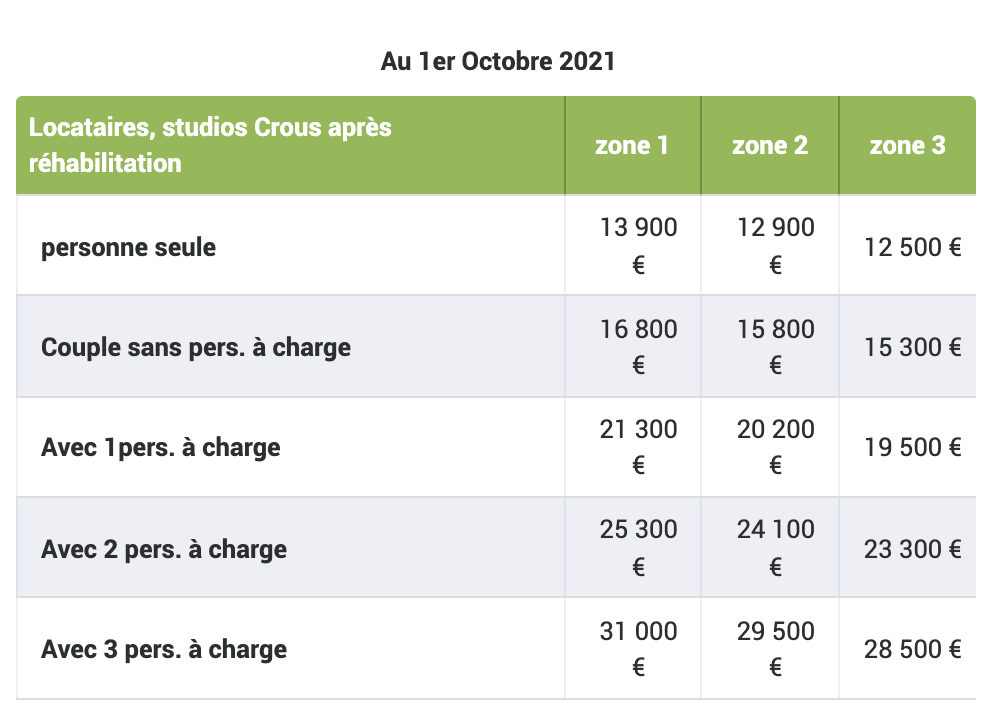Click the 'Avec 2 pers. à charge' row label
This screenshot has height=724, width=992.
[164, 549]
